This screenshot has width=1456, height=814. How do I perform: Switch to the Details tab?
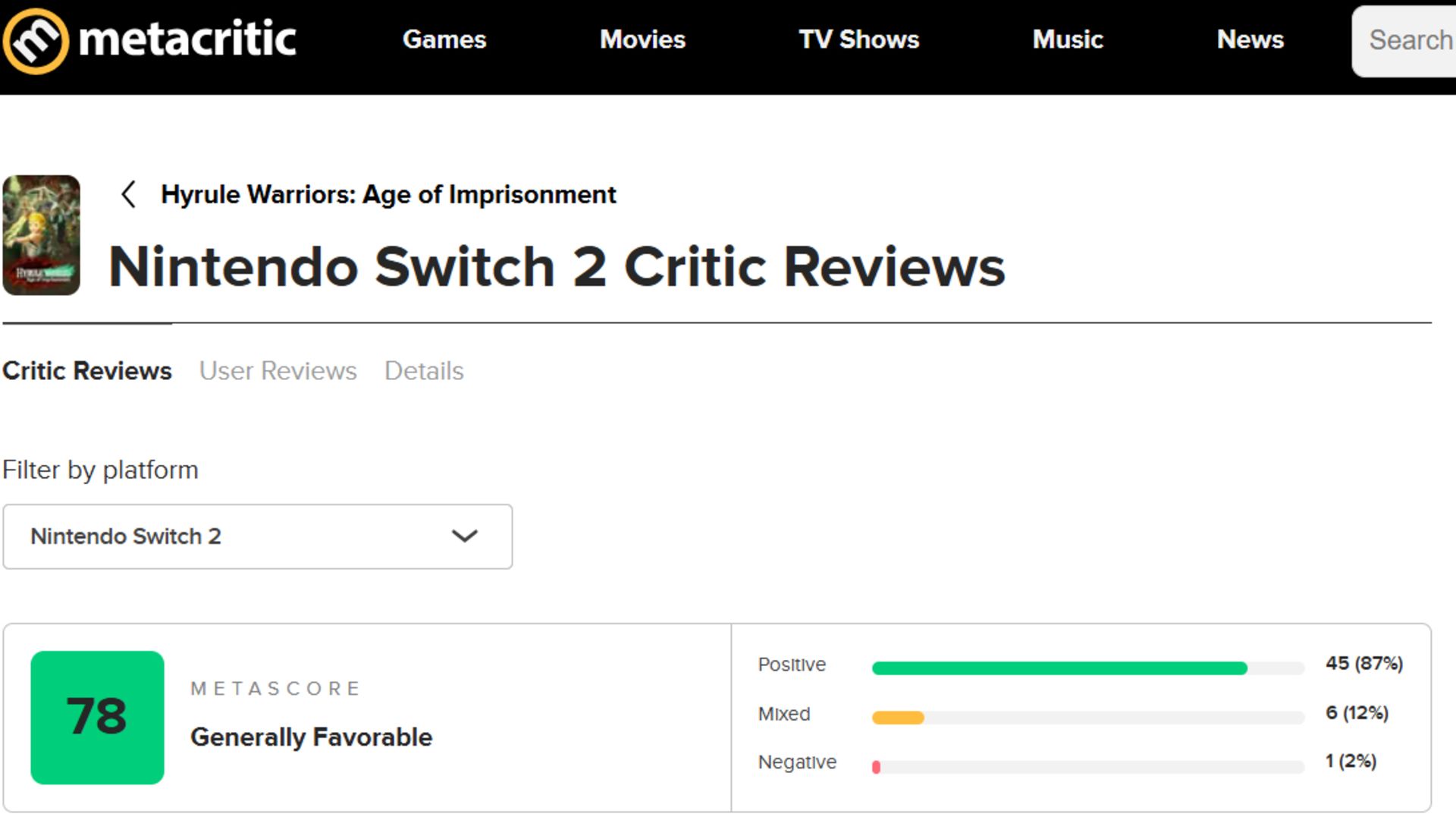[423, 371]
